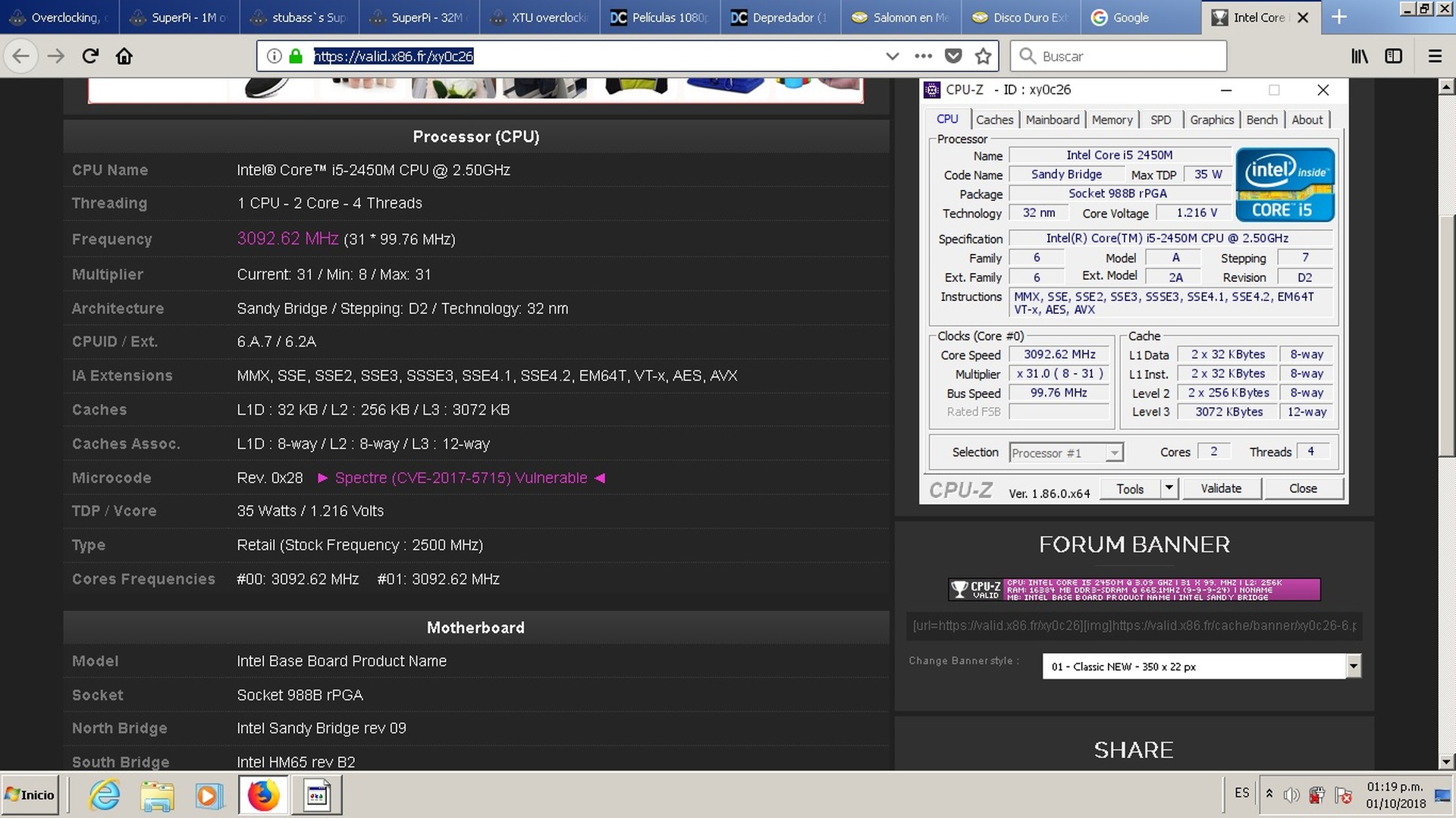Click the search magnifier icon in search box

point(1027,56)
